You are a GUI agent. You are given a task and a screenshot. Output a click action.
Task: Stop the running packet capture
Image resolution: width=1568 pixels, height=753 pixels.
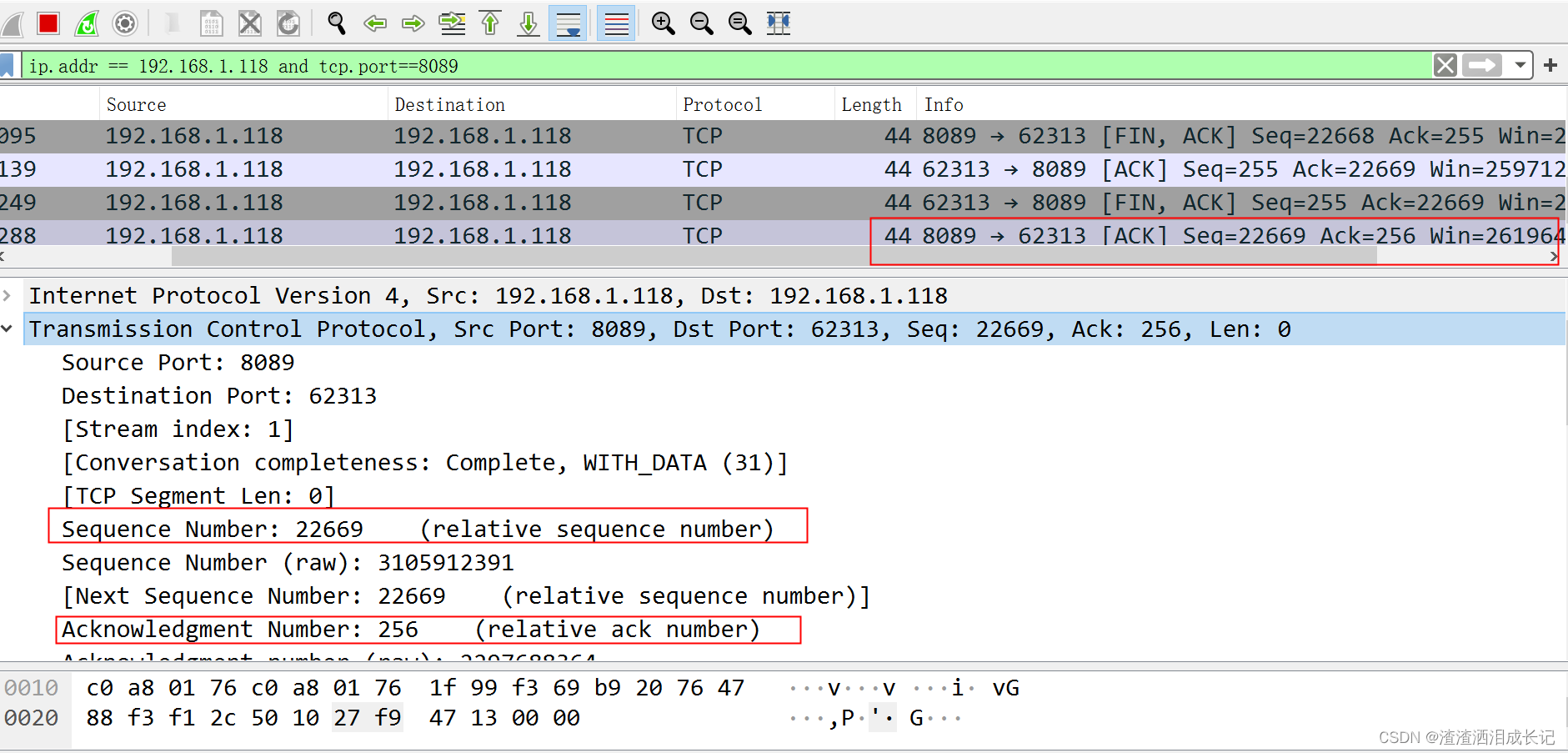(x=48, y=23)
